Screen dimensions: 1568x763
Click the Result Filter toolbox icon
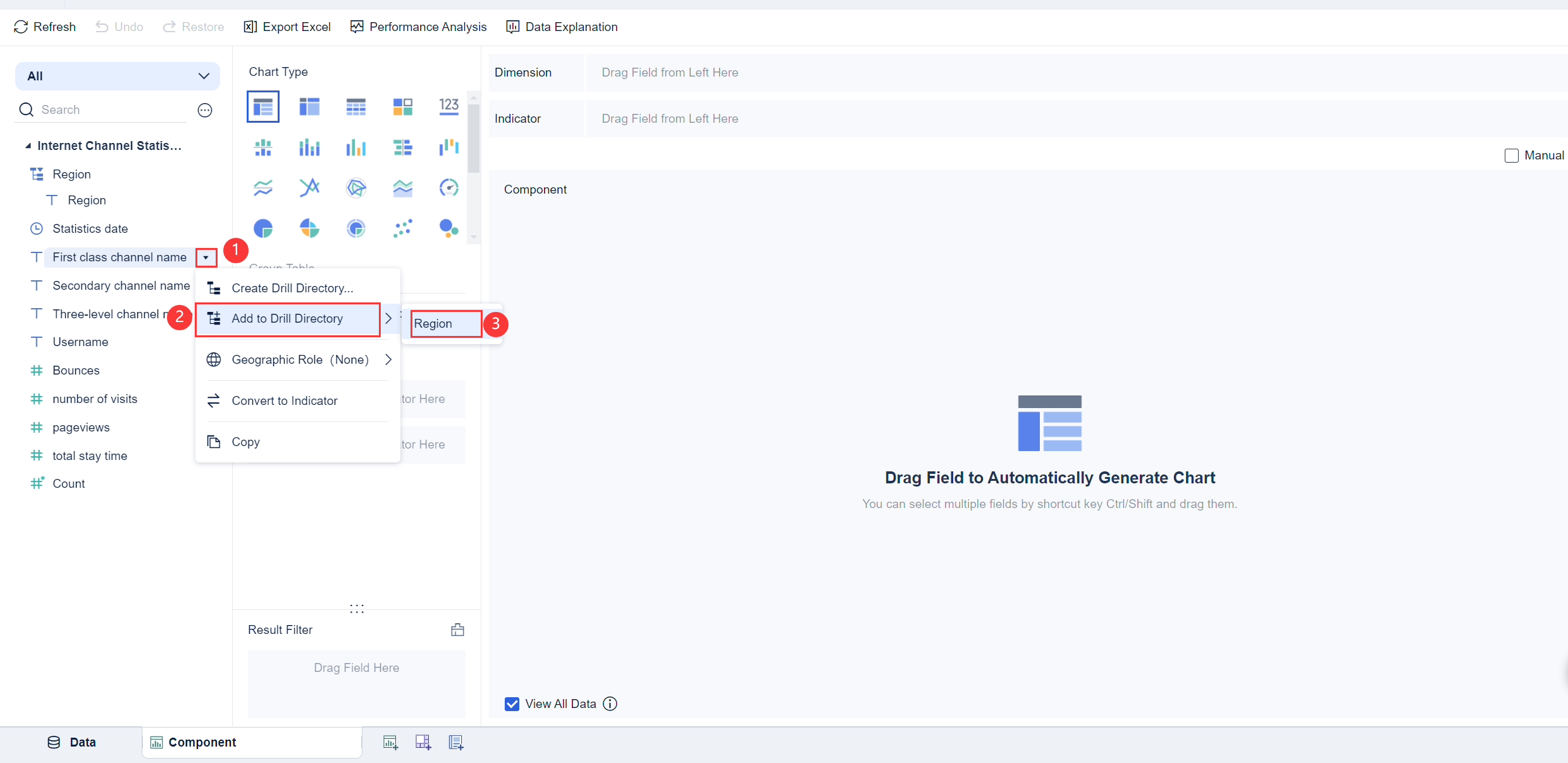(457, 630)
